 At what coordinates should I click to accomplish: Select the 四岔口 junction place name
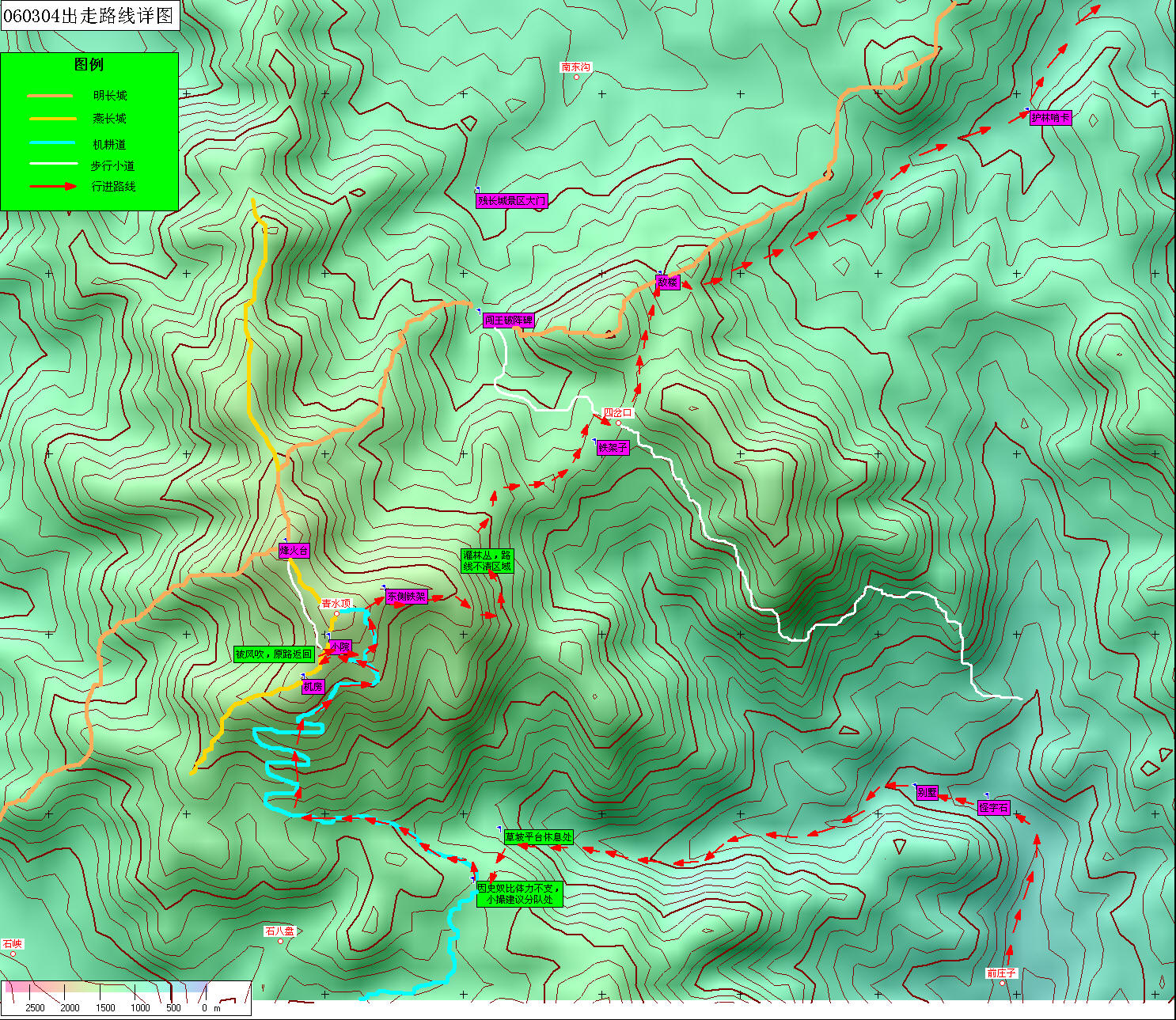point(618,413)
